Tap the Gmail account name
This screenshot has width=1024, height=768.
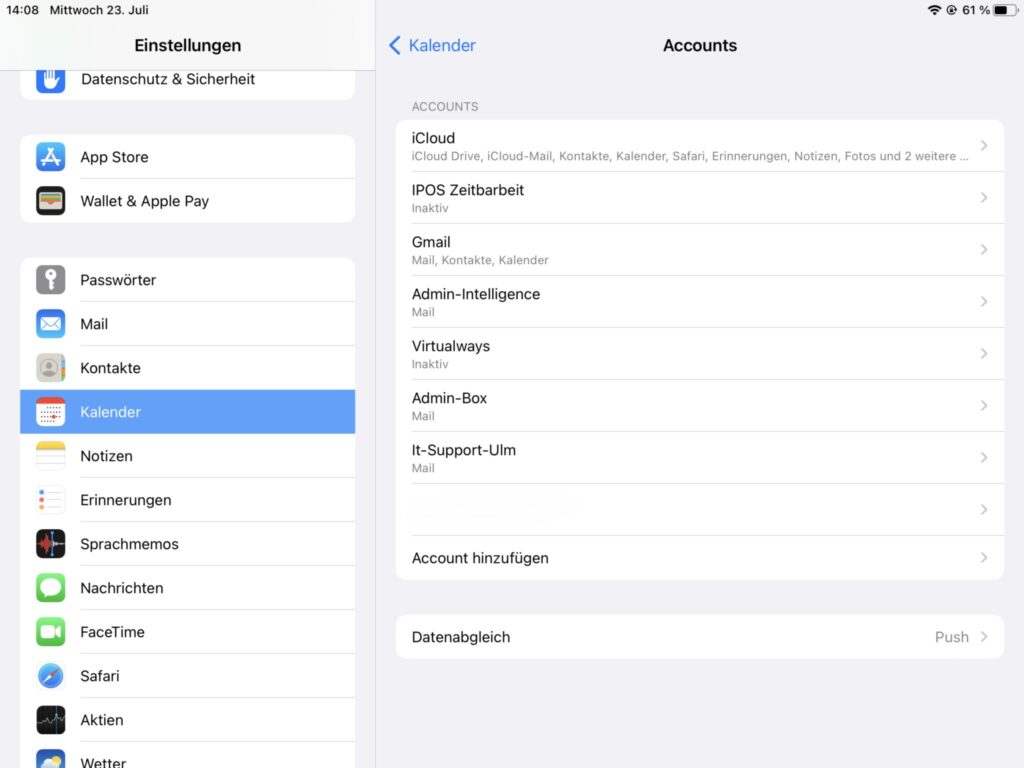(x=431, y=242)
